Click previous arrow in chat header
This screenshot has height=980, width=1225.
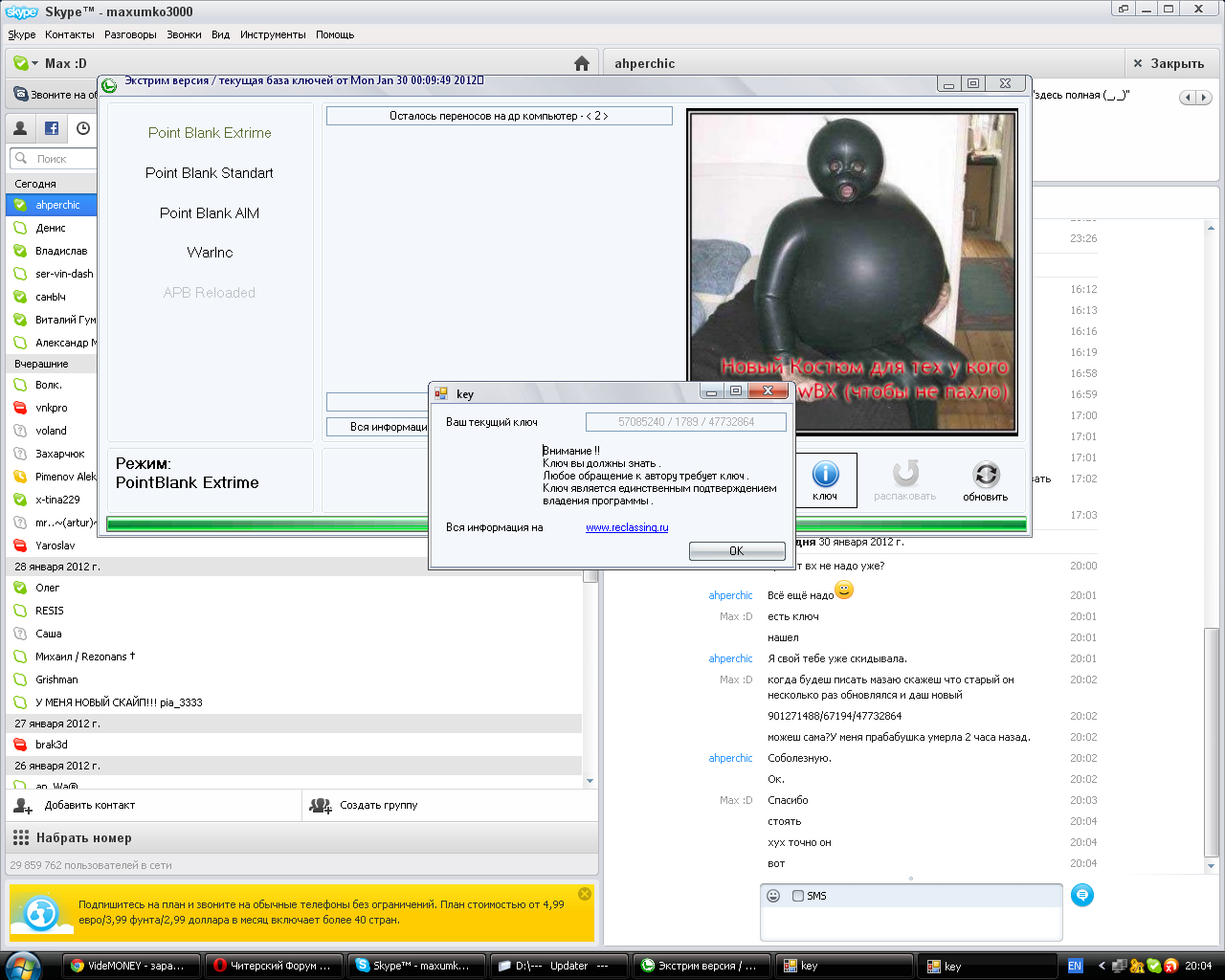[1188, 97]
